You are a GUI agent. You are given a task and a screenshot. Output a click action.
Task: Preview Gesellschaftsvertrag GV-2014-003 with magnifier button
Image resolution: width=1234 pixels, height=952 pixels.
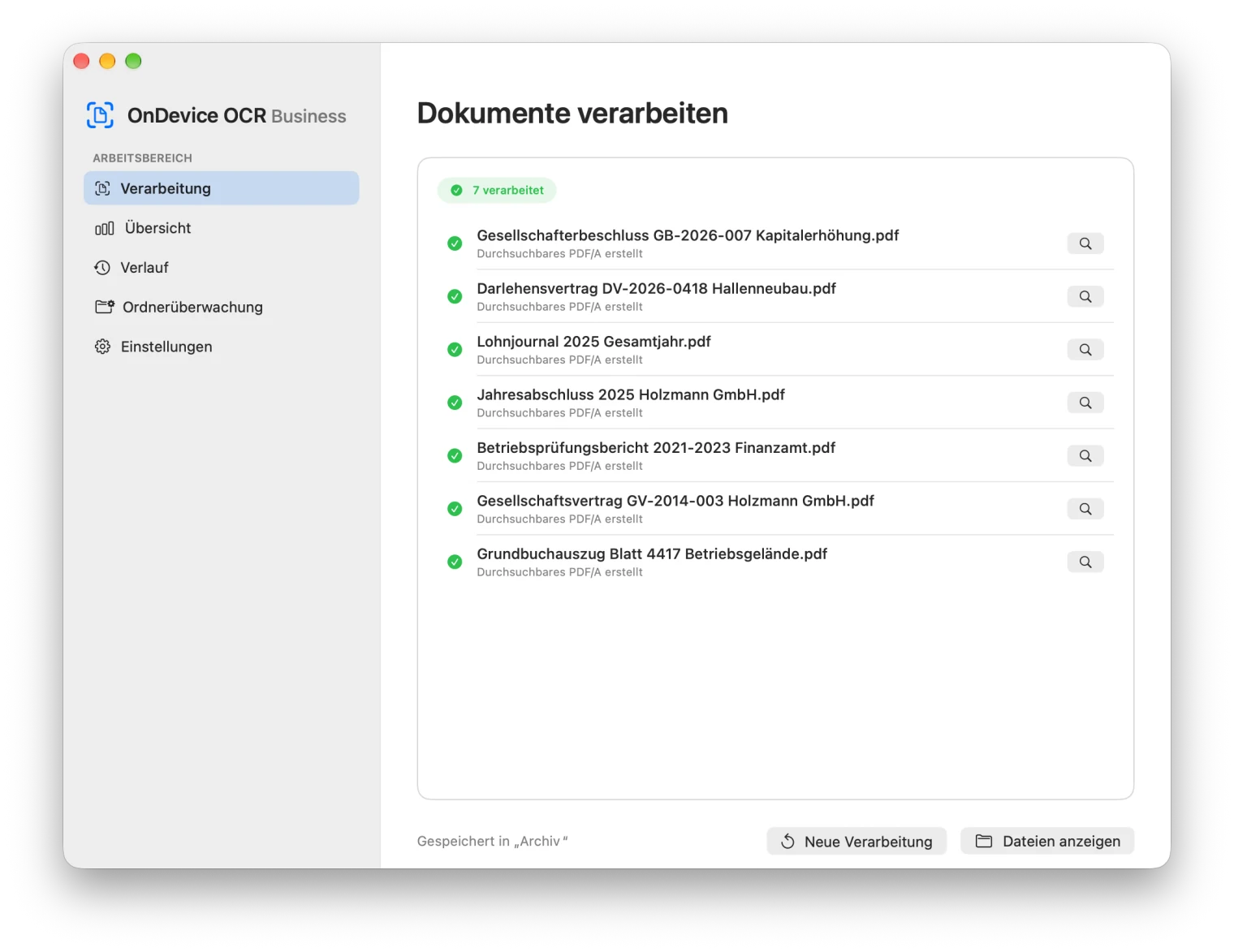point(1085,509)
